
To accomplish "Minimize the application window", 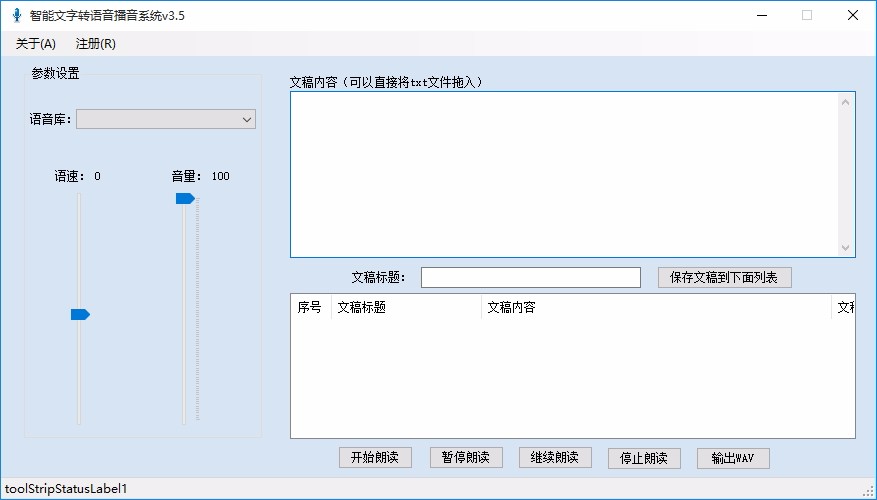I will coord(762,15).
